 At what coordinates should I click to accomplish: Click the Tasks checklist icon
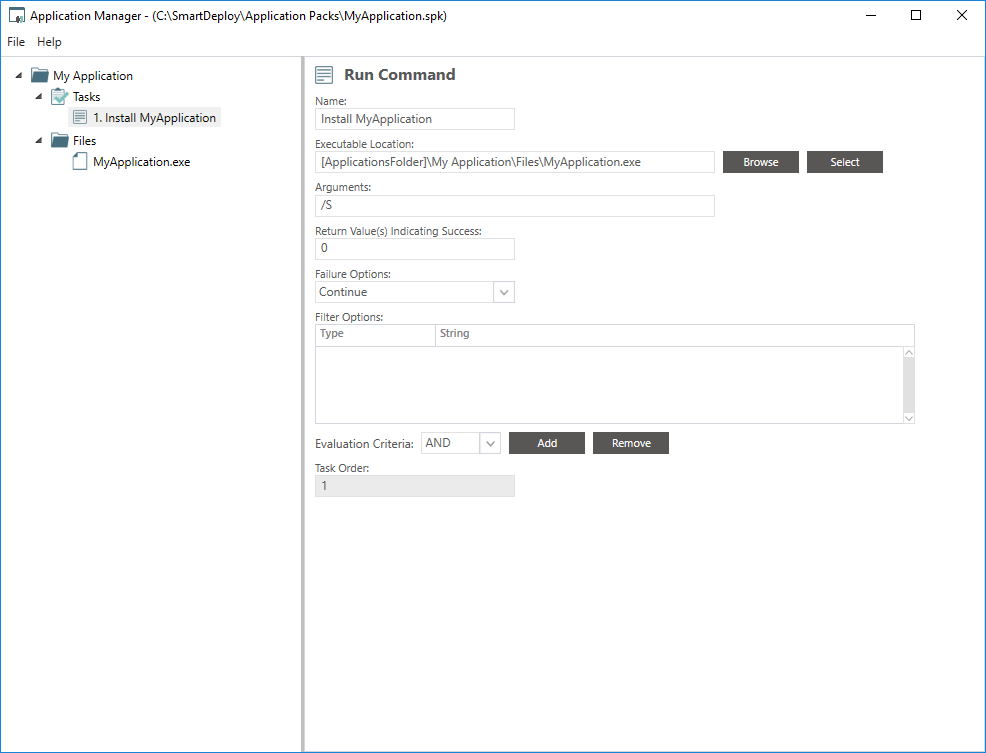pos(60,97)
